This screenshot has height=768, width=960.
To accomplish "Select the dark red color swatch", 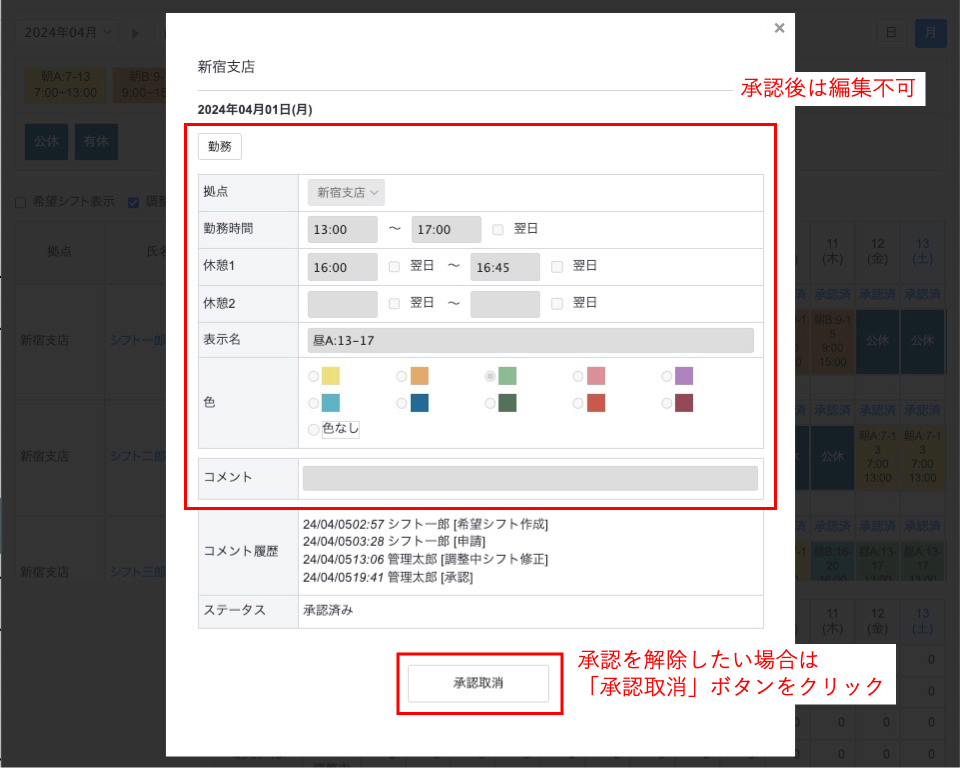I will click(x=683, y=403).
